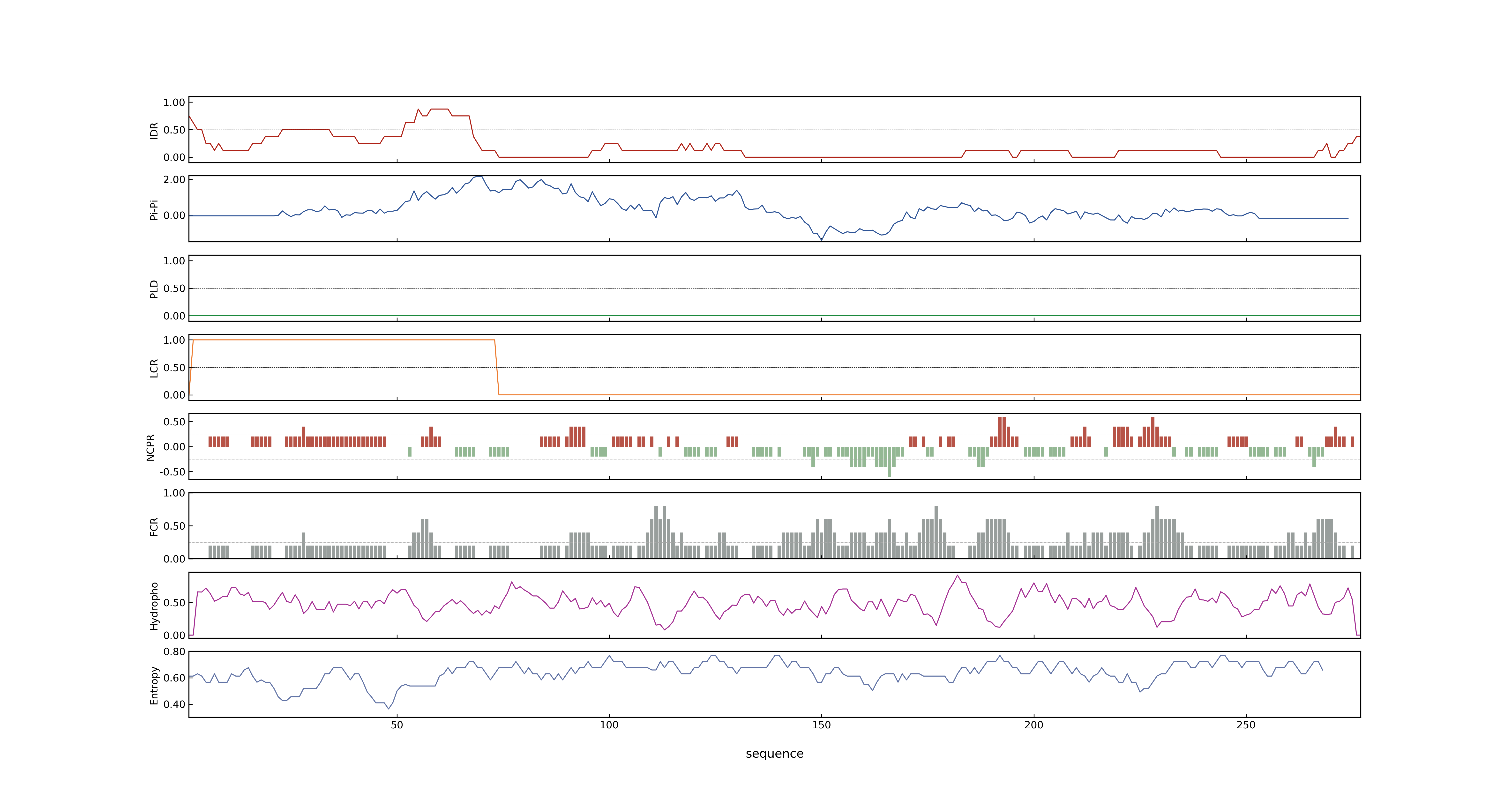Click the 0.50 tick on NCPR axis
This screenshot has width=1512, height=806.
coord(174,422)
